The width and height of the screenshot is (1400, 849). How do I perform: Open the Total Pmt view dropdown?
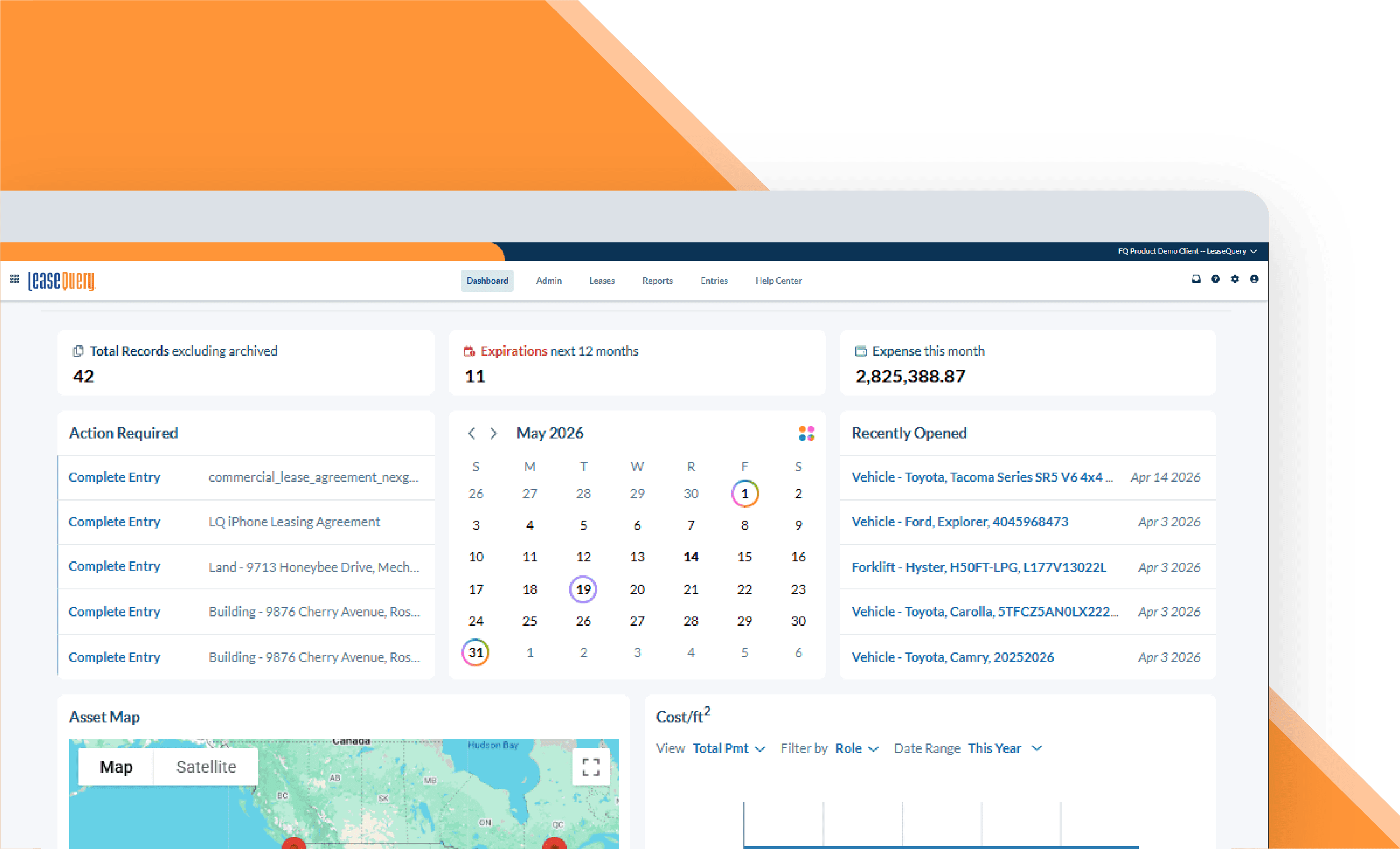[x=729, y=749]
